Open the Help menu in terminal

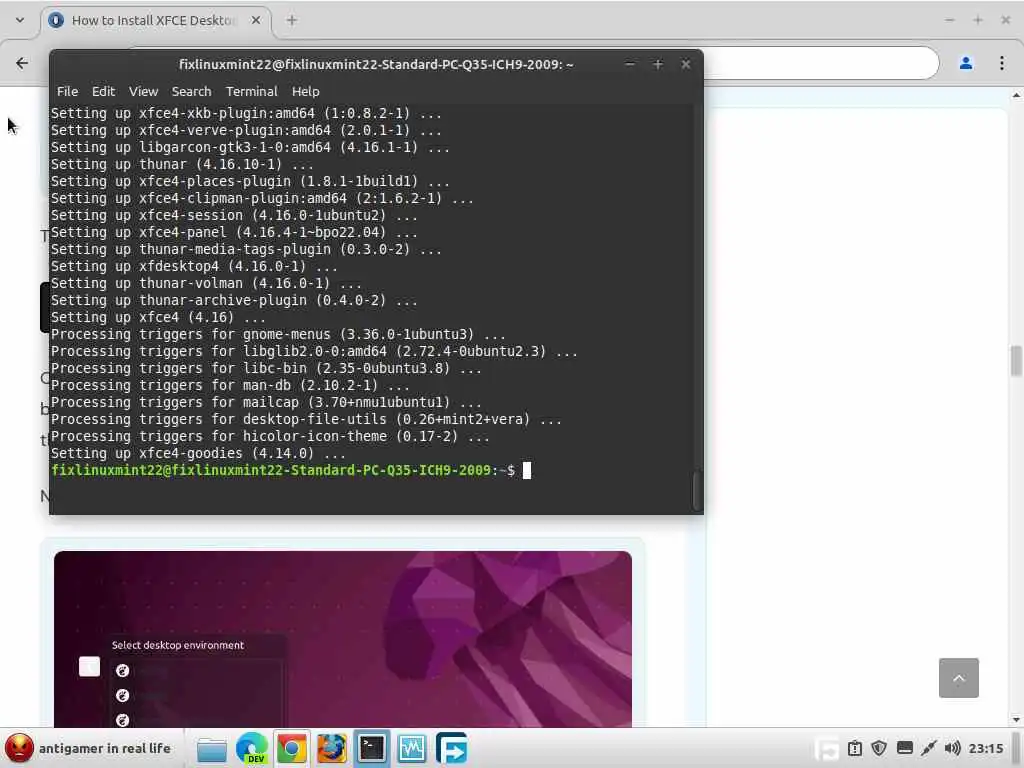click(x=305, y=91)
